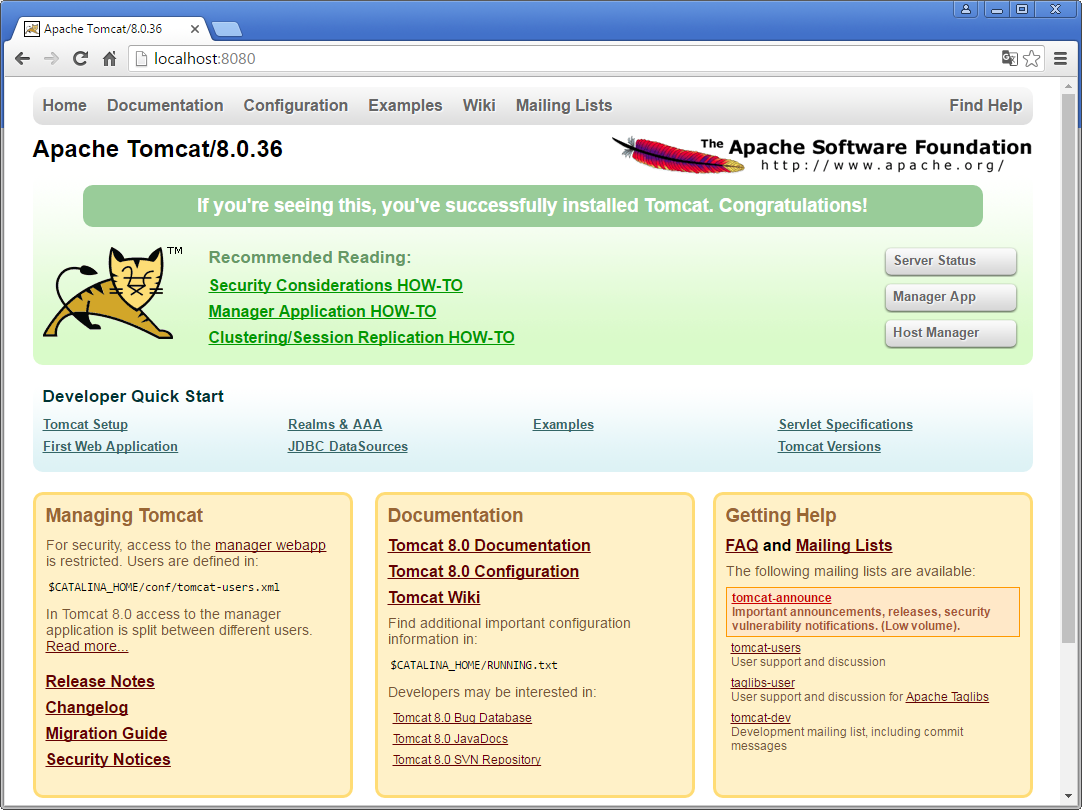The height and width of the screenshot is (810, 1082).
Task: Open Mailing Lists in top navigation
Action: 564,106
